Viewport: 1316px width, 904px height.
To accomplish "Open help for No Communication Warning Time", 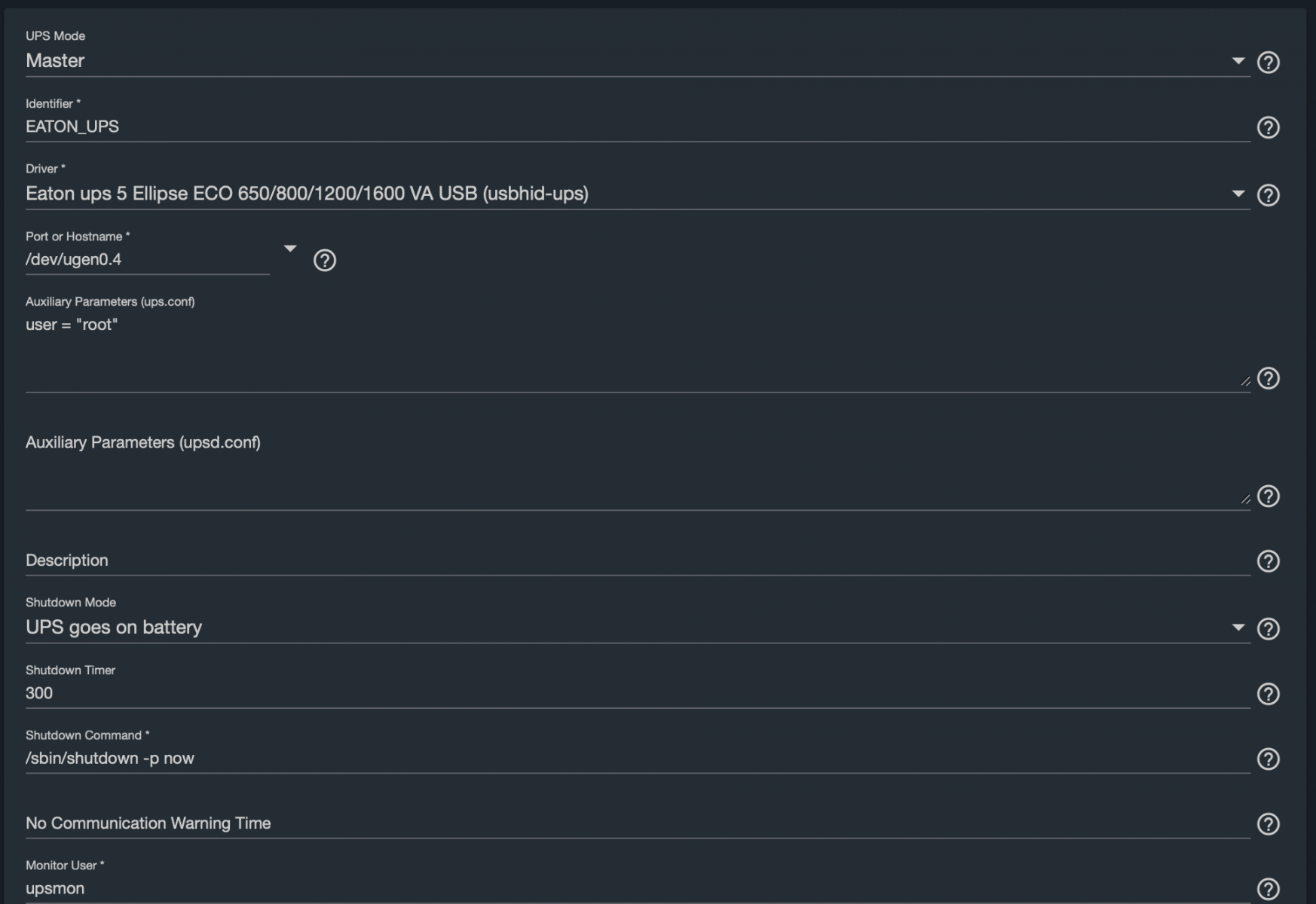I will (1269, 824).
